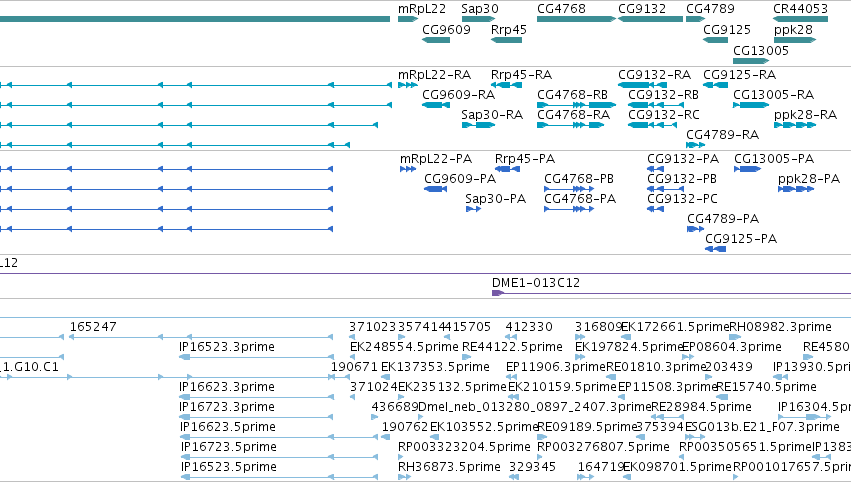Click the ppk28 gene label
Viewport: 851px width, 482px height.
coord(793,29)
